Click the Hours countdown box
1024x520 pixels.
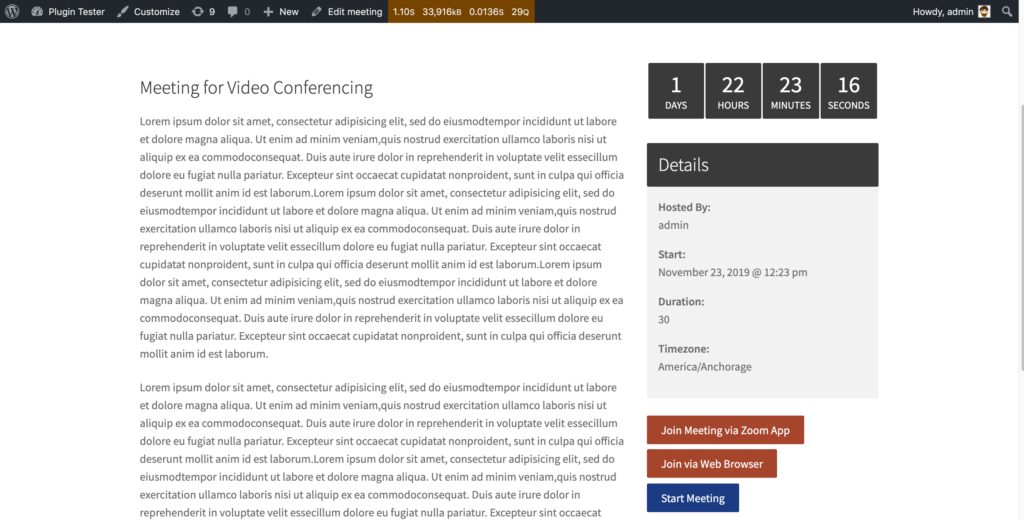[733, 91]
